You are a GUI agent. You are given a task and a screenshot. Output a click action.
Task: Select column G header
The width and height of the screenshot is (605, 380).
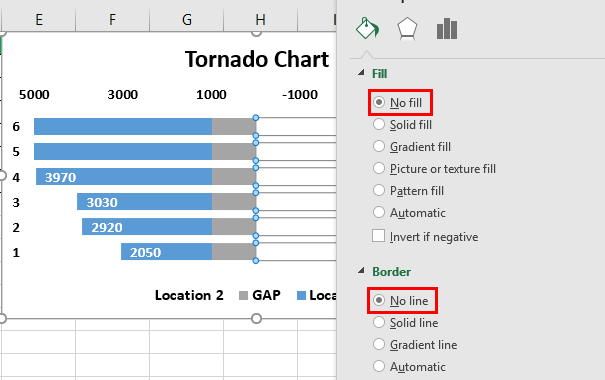point(187,19)
